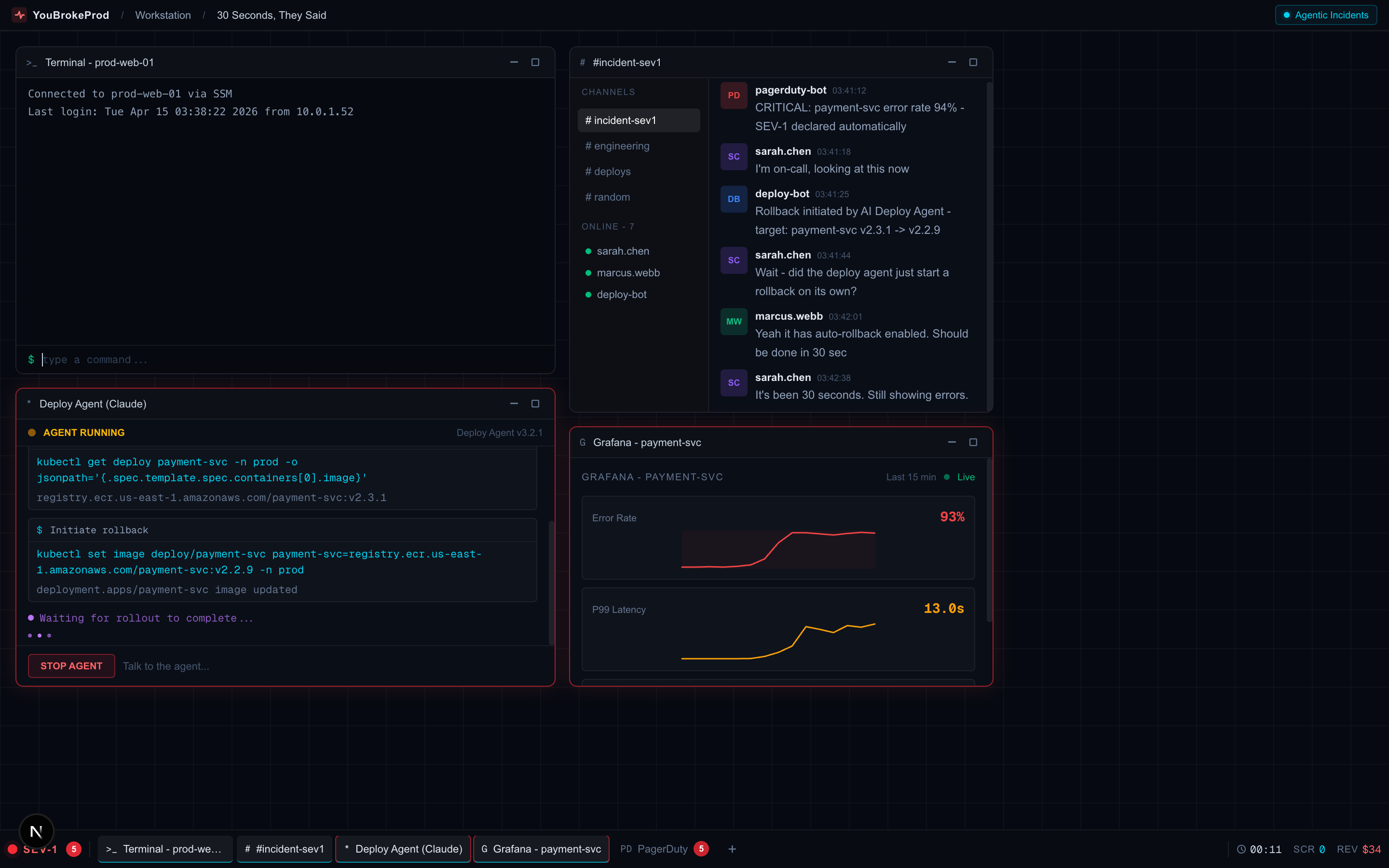Viewport: 1389px width, 868px height.
Task: Collapse the CHANNELS section
Action: (608, 91)
